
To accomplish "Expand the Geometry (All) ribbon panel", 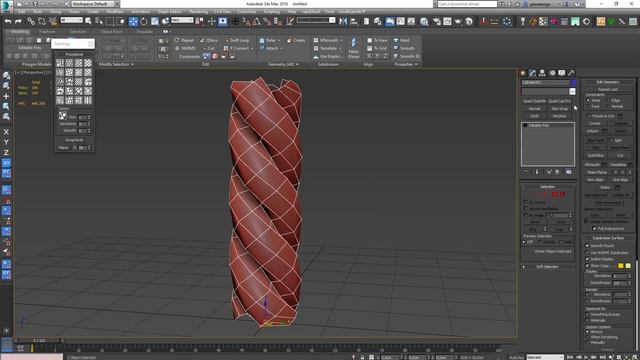I will pos(283,64).
